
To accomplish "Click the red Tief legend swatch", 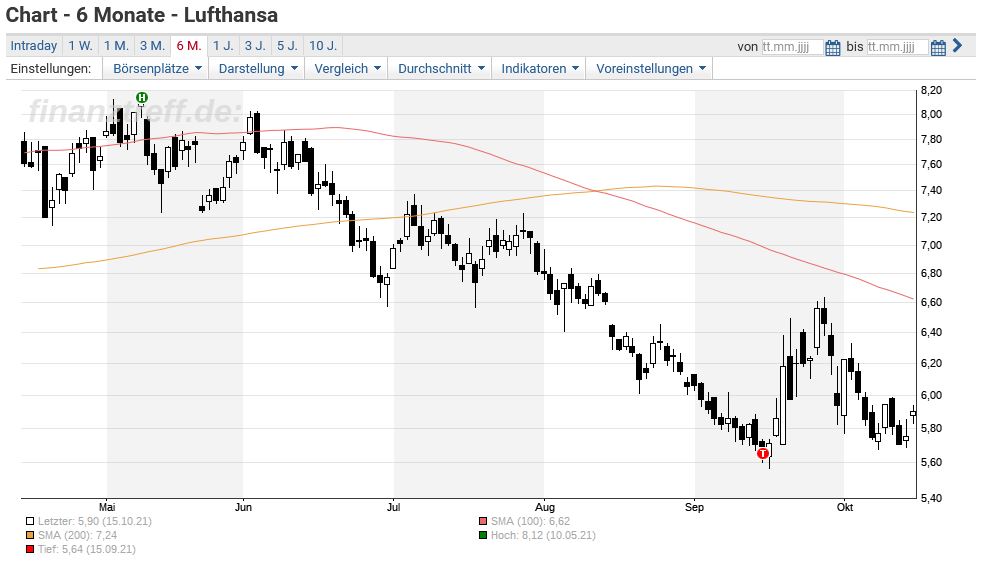I will tap(30, 549).
